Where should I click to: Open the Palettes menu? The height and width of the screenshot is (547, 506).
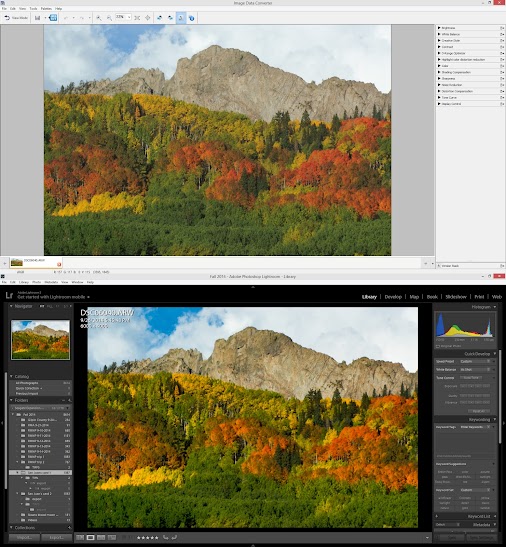point(46,8)
